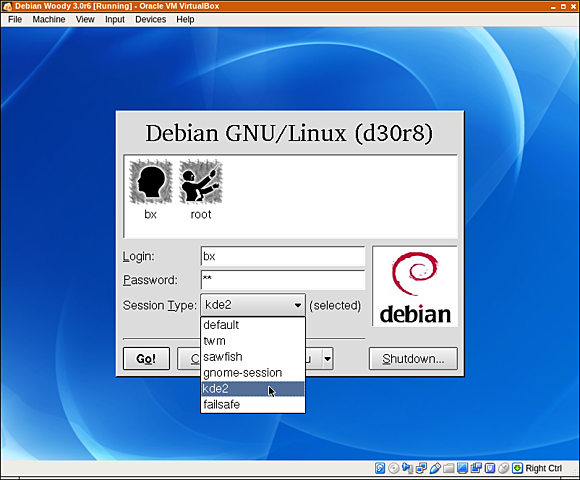Click into the Login field

click(x=283, y=256)
